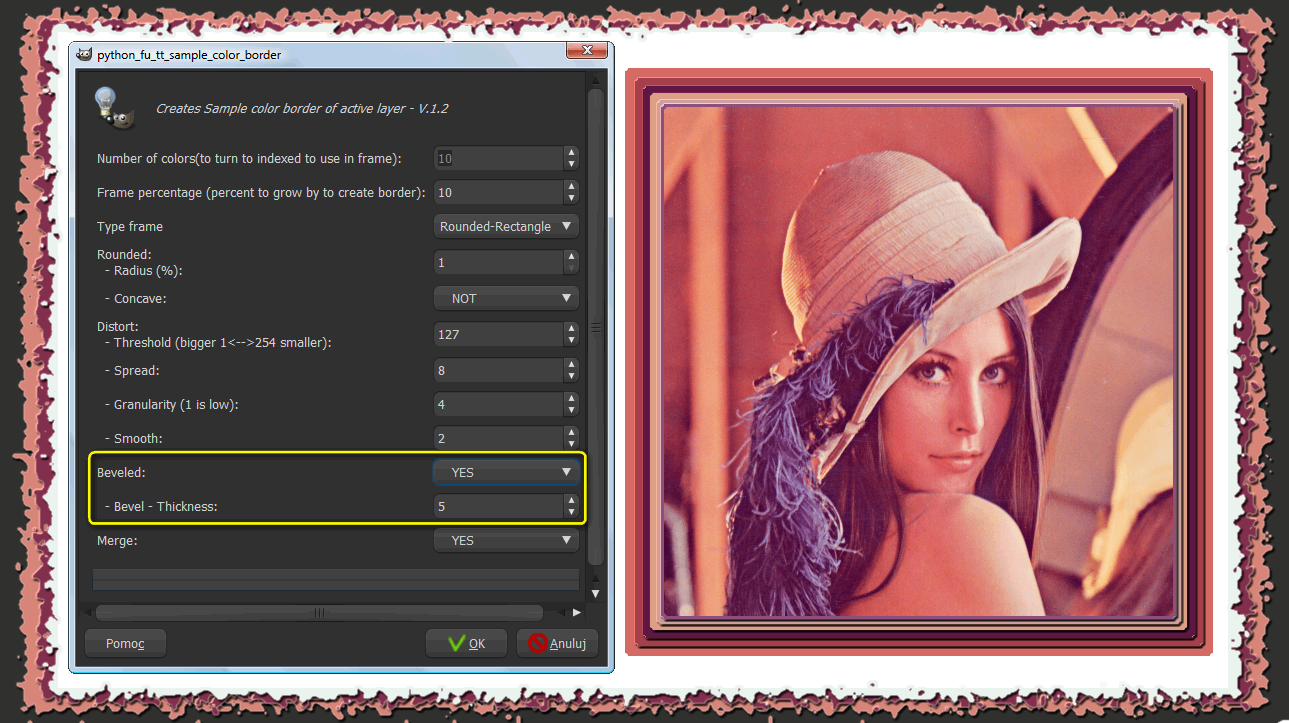Decrease the Threshold value

point(571,340)
